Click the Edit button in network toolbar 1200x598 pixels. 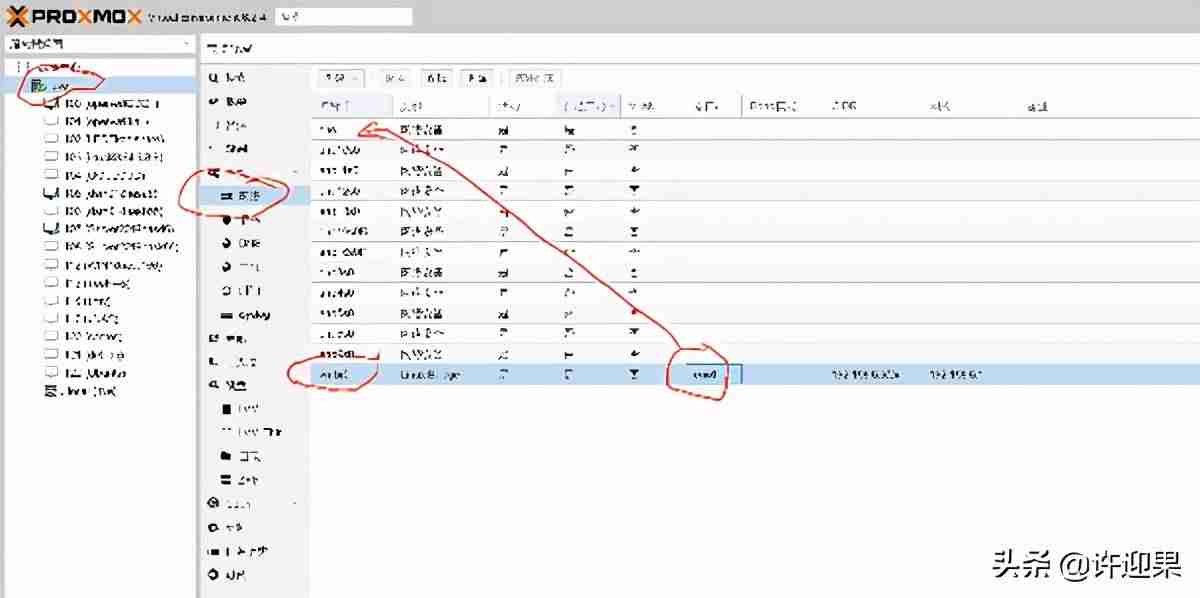point(436,78)
